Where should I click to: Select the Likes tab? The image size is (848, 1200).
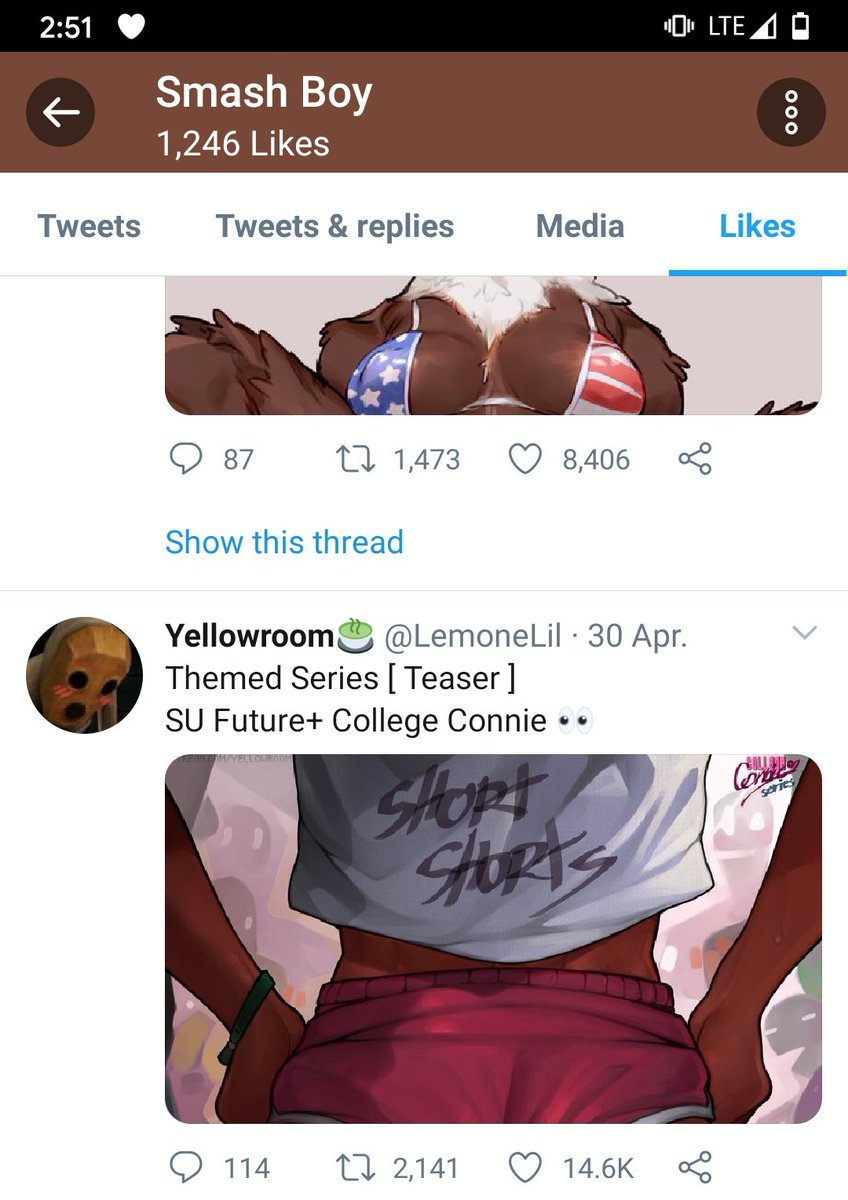(x=757, y=226)
